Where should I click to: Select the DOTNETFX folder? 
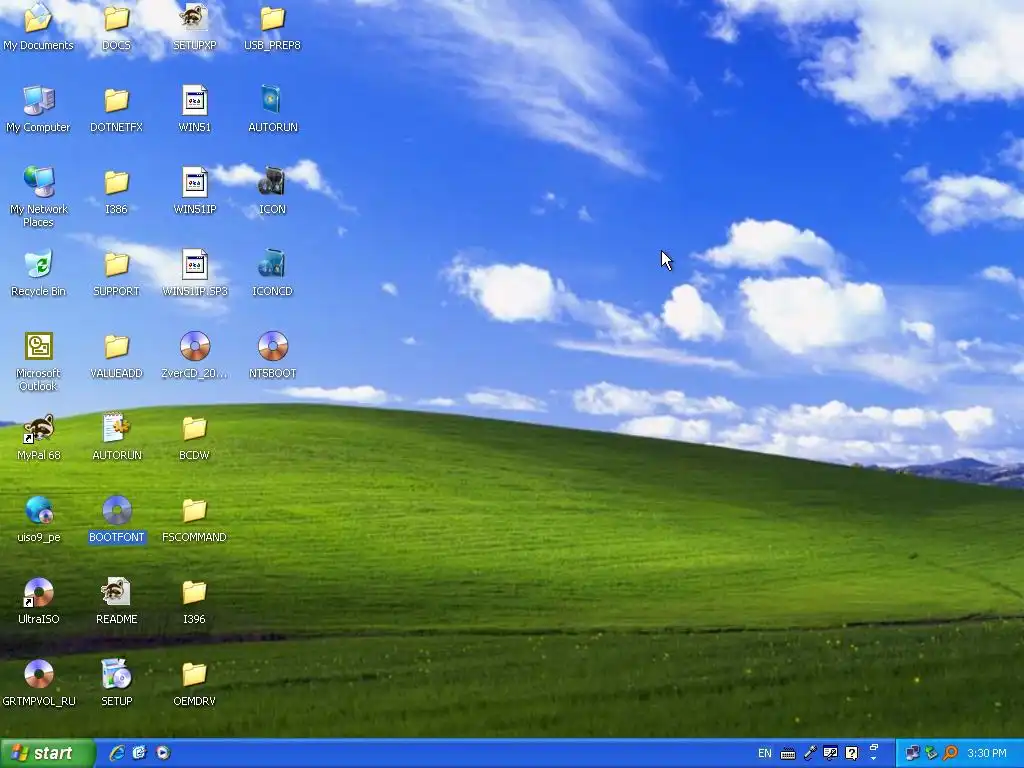116,108
